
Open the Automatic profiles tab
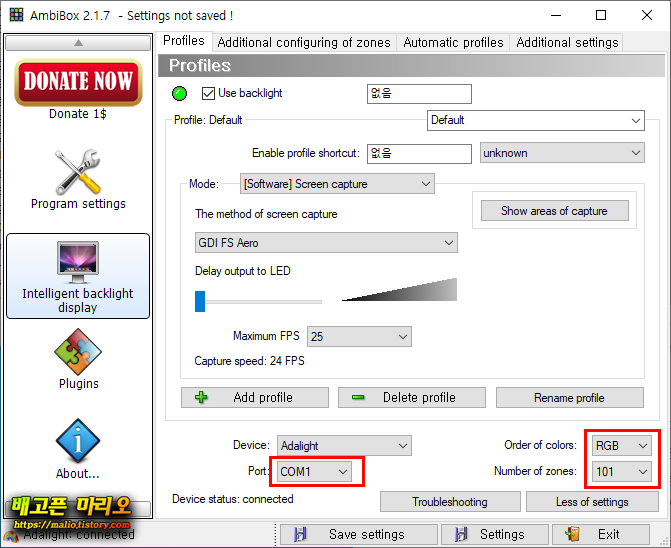tap(453, 42)
